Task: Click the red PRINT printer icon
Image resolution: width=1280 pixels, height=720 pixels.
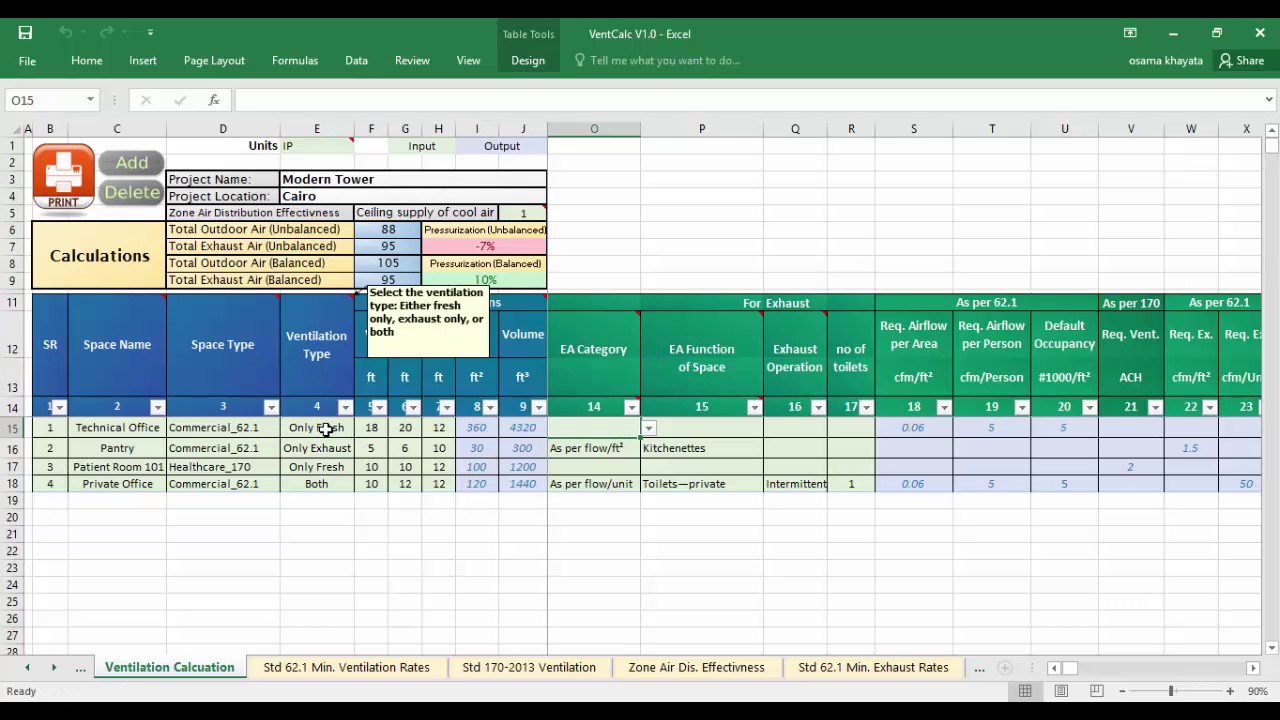Action: point(64,178)
